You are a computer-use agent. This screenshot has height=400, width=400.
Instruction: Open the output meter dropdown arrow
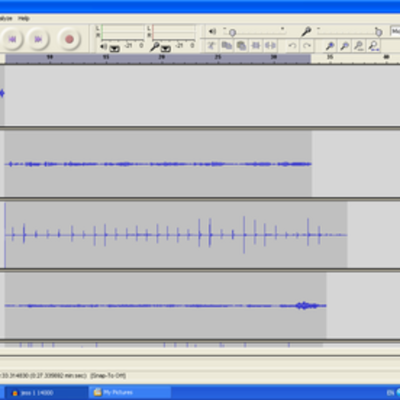tap(115, 49)
